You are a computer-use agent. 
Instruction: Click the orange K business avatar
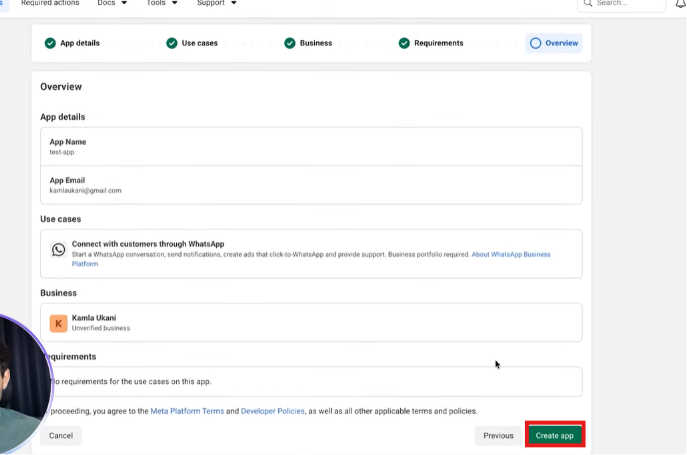point(58,323)
